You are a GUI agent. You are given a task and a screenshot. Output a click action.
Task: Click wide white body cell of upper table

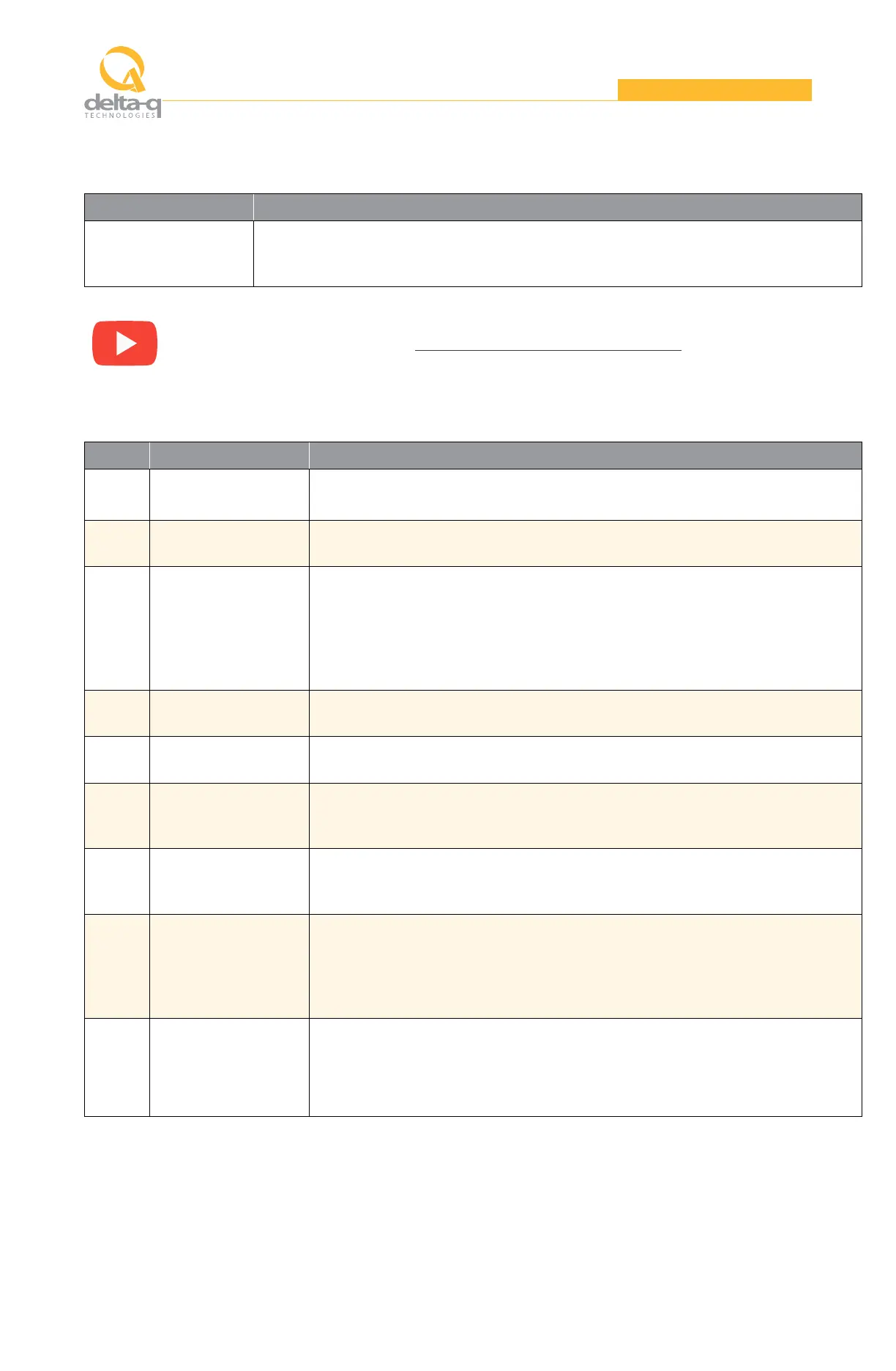[558, 253]
